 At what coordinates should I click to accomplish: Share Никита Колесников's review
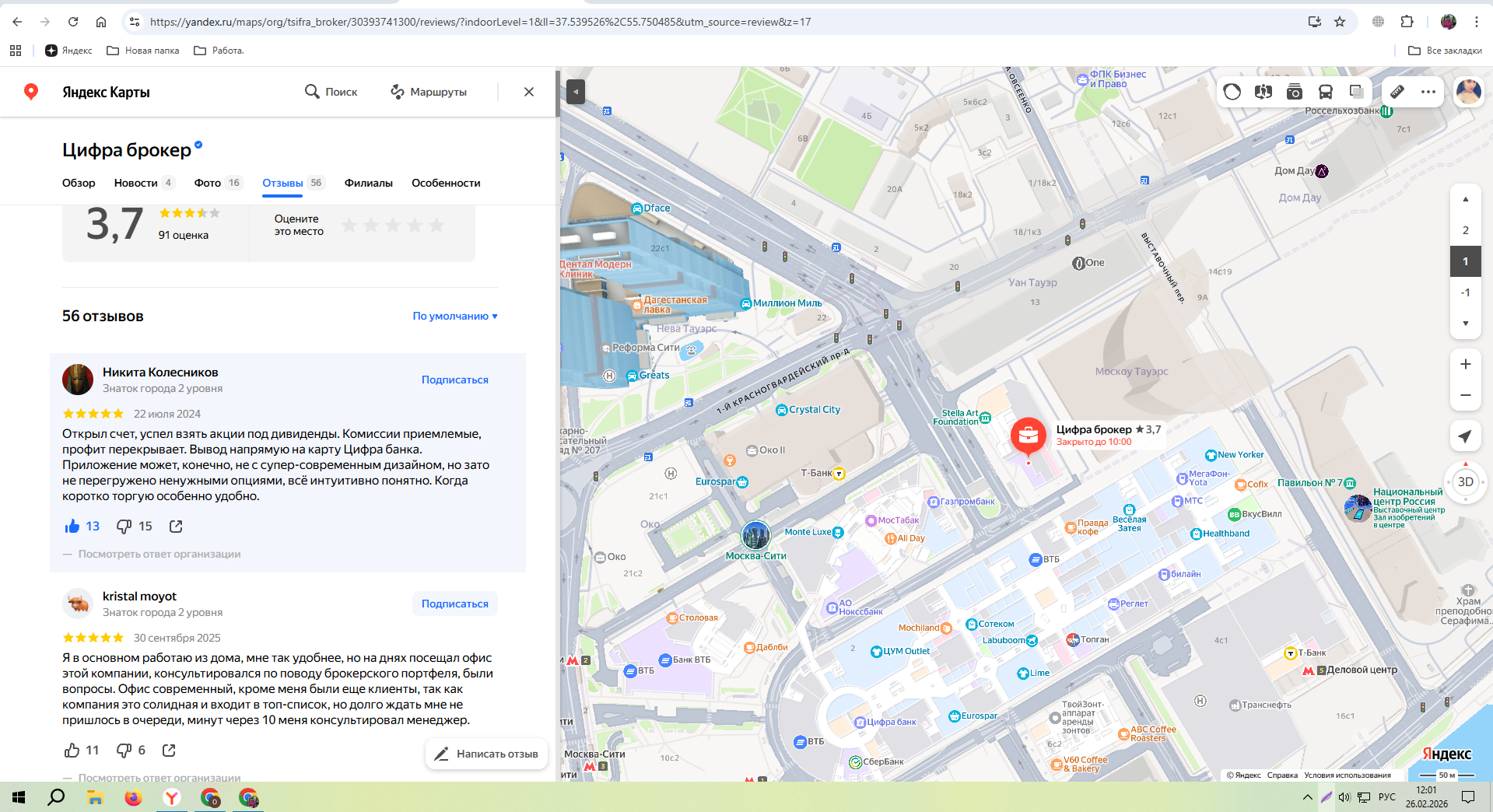[x=176, y=527]
